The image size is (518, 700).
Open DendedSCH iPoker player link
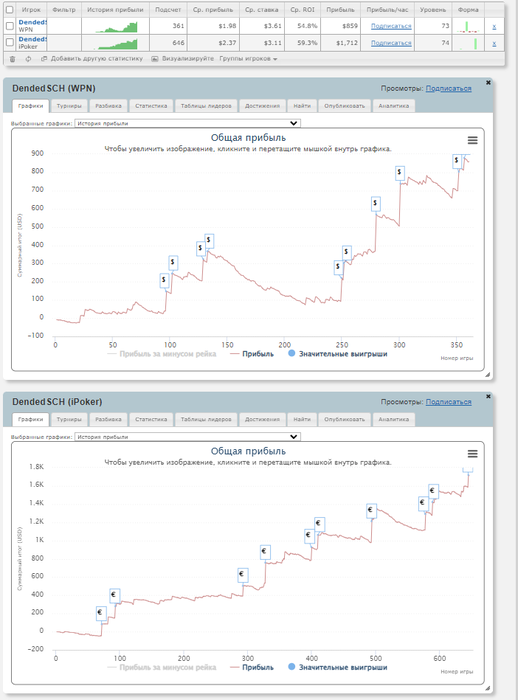(x=33, y=39)
